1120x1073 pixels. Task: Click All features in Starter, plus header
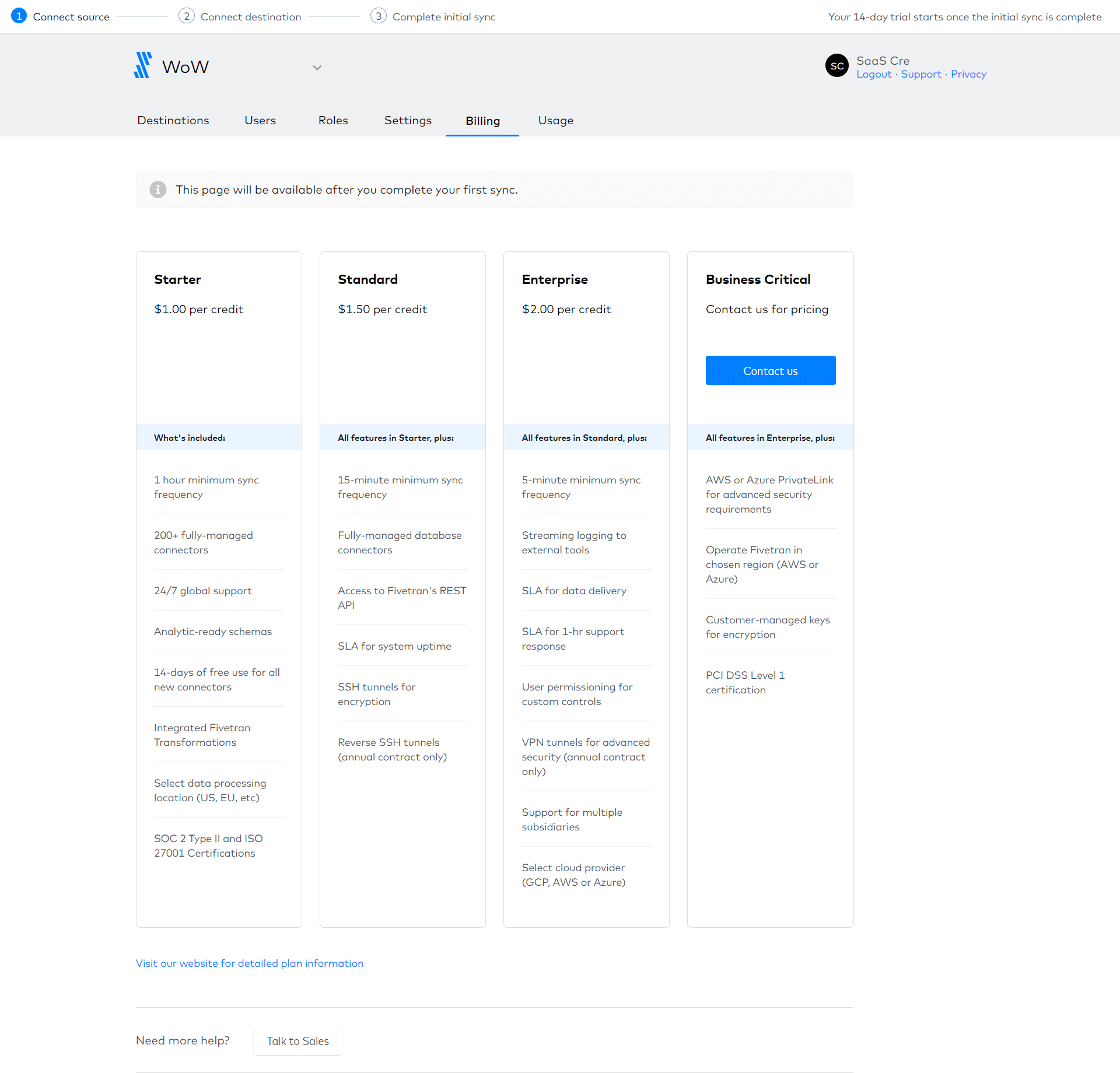(395, 438)
